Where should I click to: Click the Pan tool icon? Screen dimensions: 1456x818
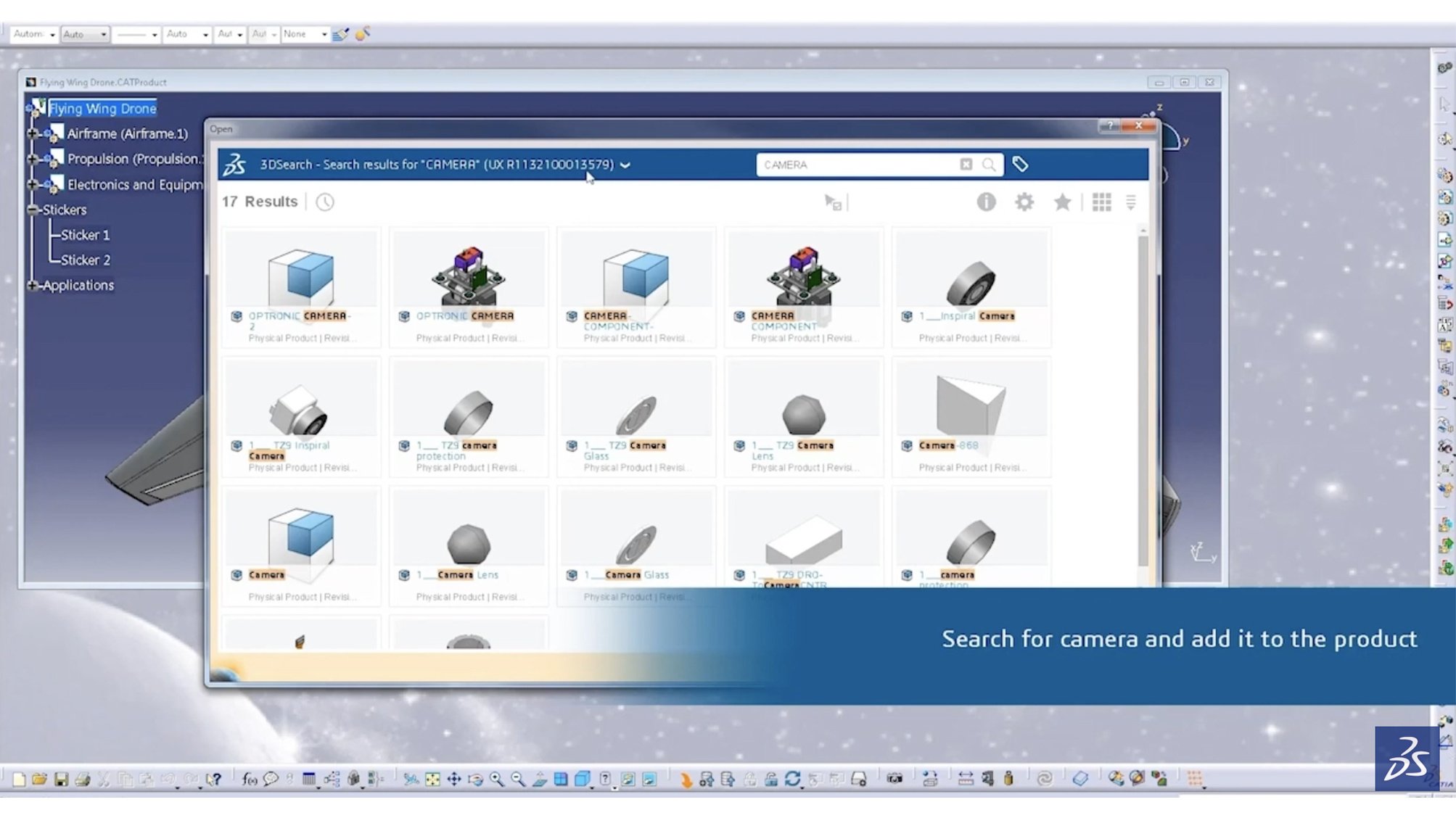[x=454, y=779]
